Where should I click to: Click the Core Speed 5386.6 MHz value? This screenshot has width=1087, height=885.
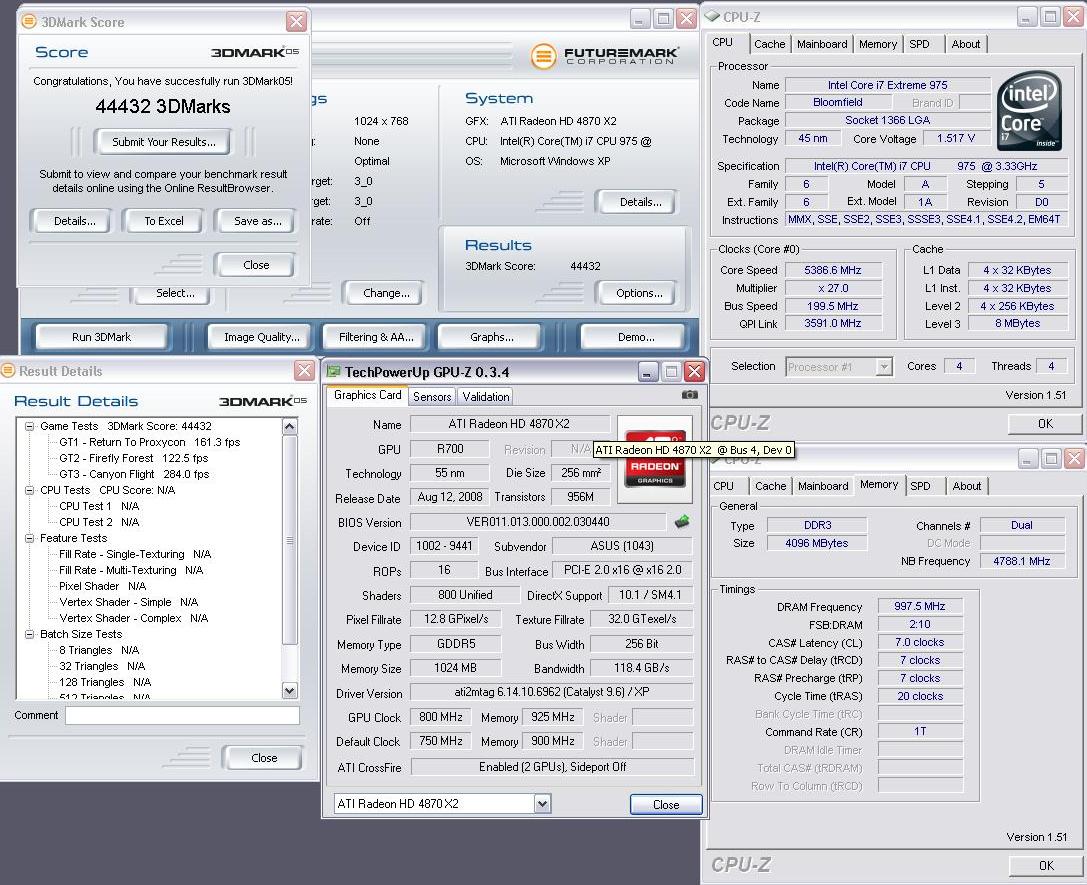[x=832, y=270]
